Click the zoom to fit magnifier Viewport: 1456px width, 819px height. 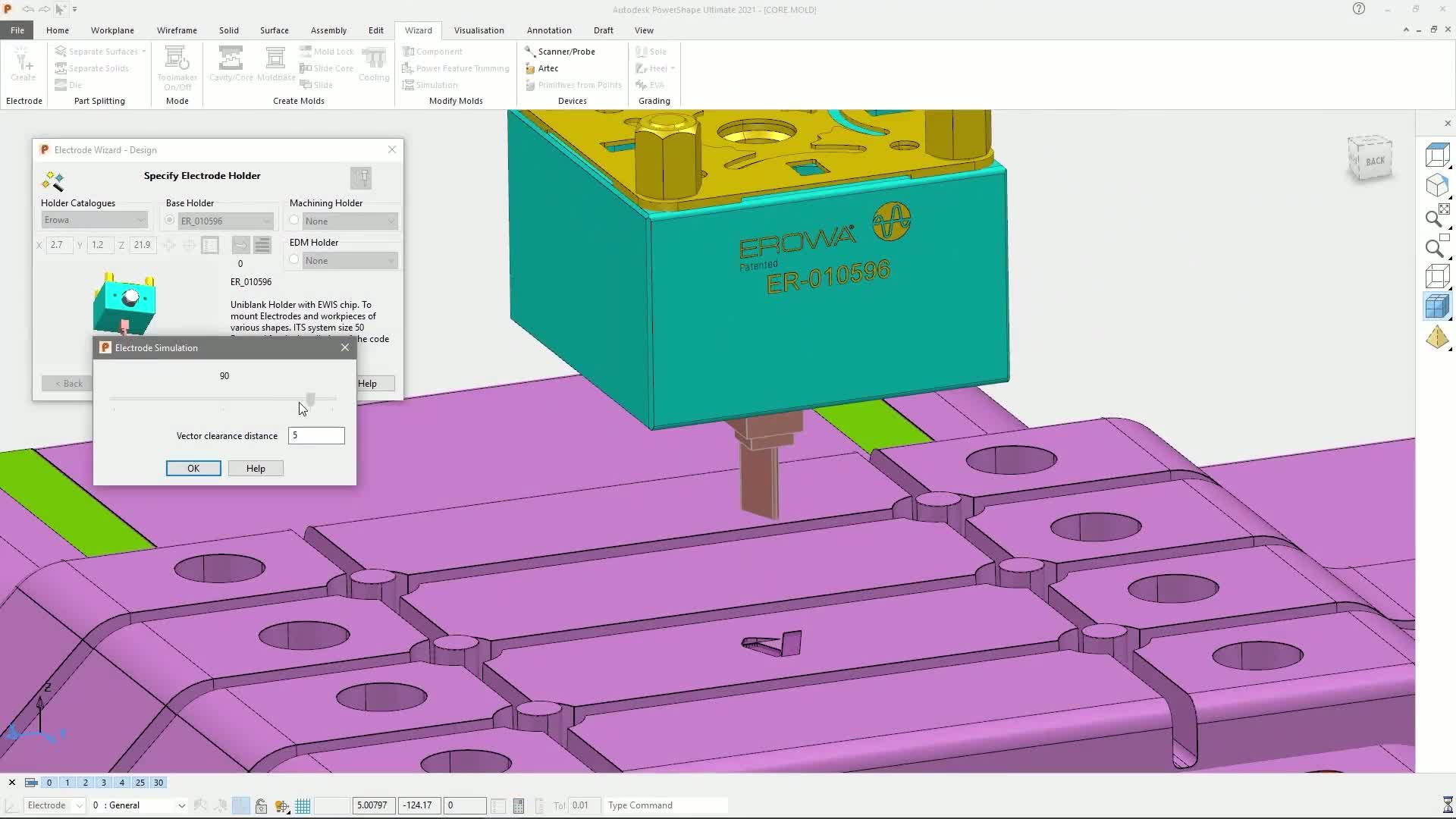[1437, 216]
